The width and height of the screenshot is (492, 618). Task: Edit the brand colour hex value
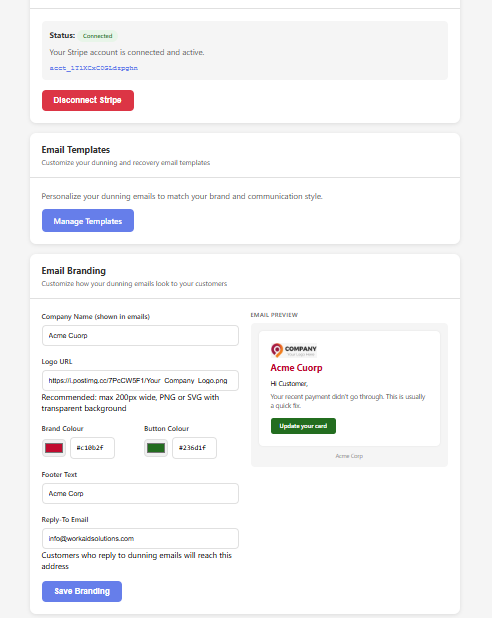click(x=92, y=448)
